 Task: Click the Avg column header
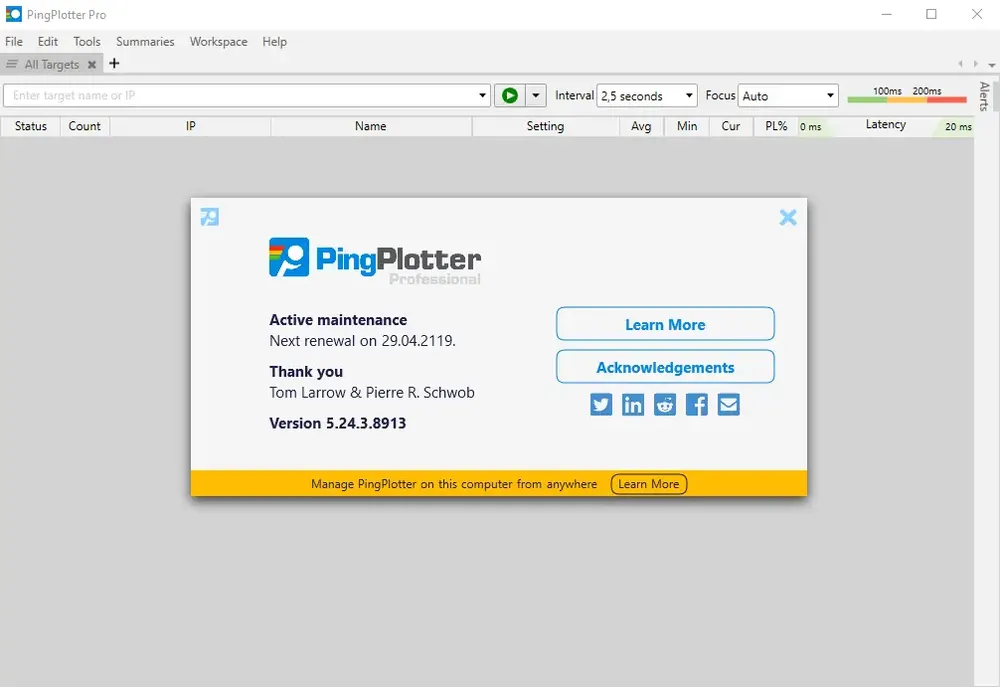coord(641,126)
